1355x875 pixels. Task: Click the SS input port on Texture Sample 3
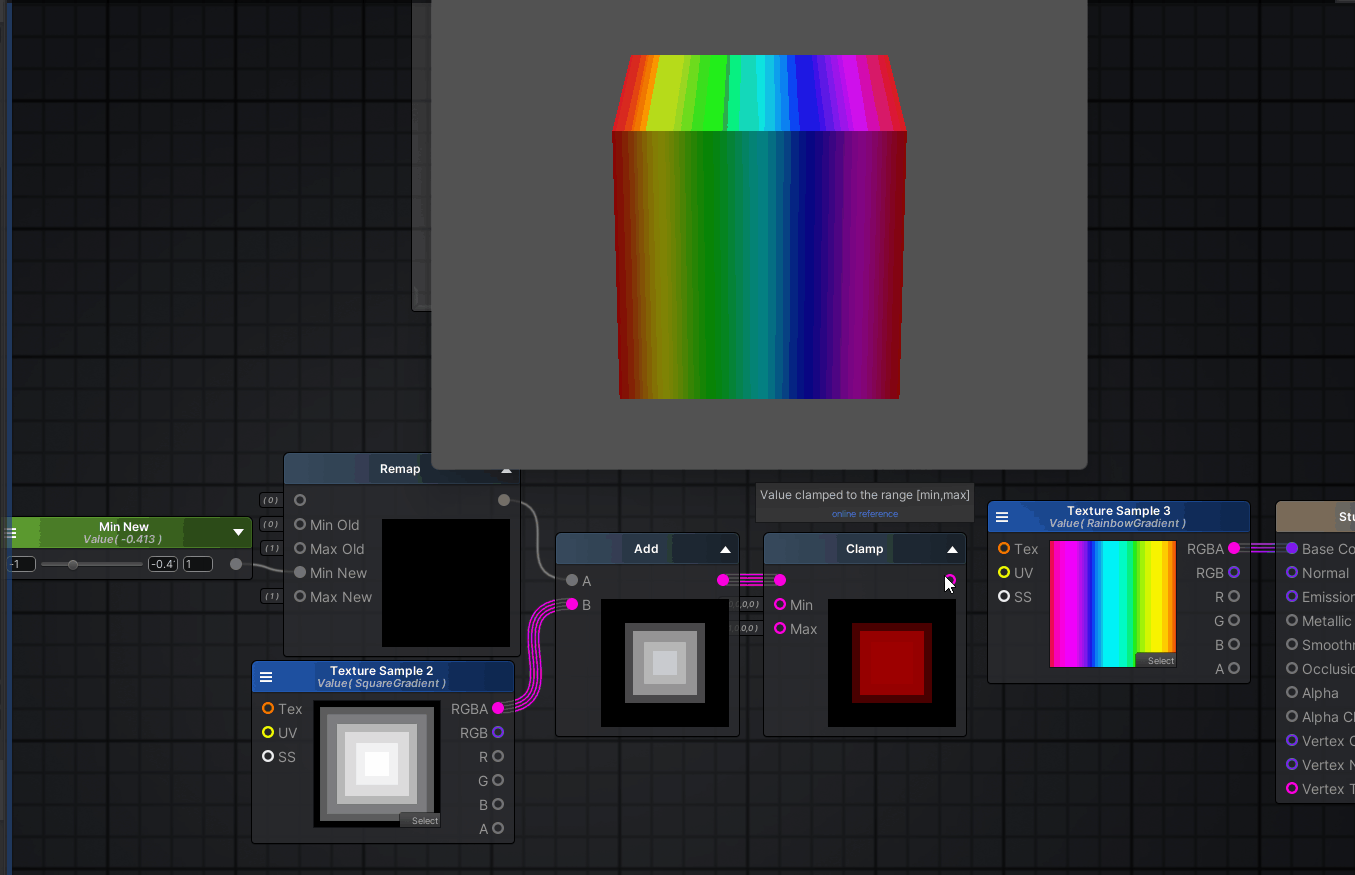click(1004, 596)
